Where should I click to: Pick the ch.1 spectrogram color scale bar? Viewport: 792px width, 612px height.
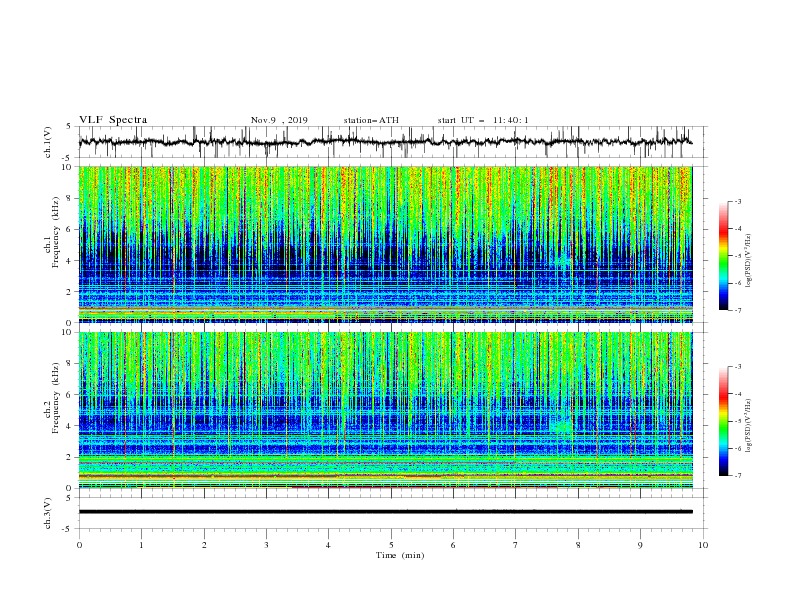click(724, 256)
